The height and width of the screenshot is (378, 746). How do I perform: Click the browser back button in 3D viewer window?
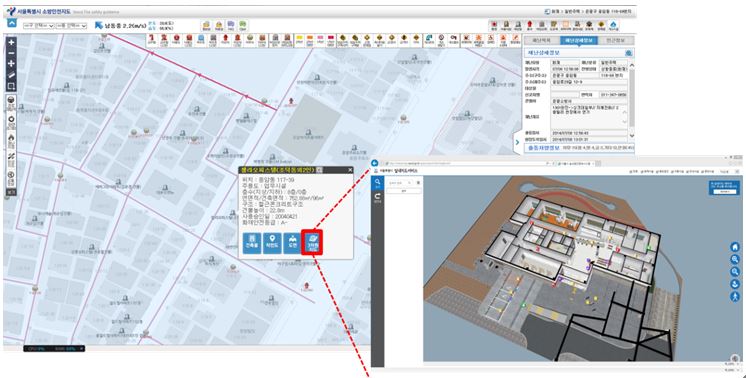375,163
